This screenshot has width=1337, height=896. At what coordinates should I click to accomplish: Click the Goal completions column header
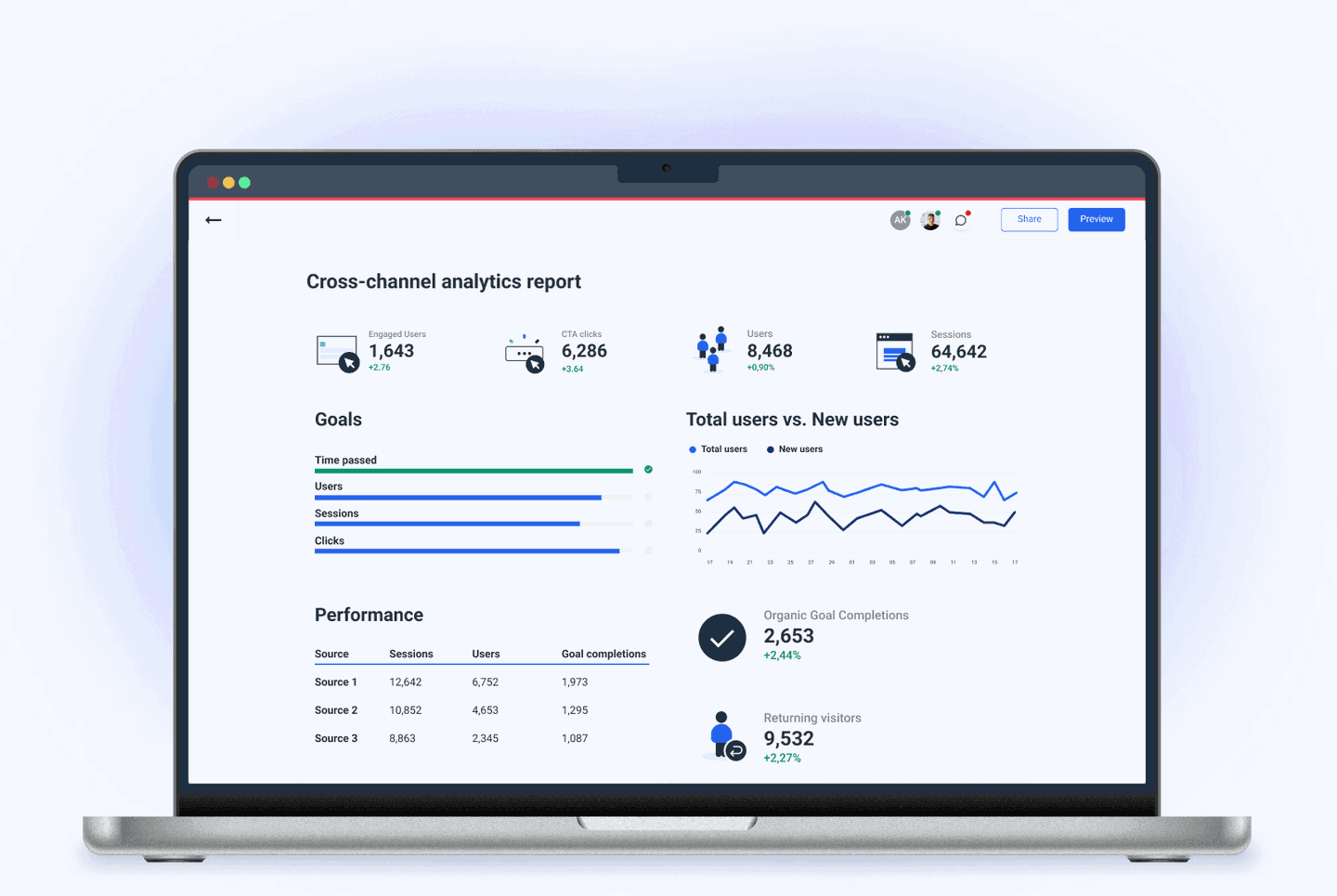[604, 654]
